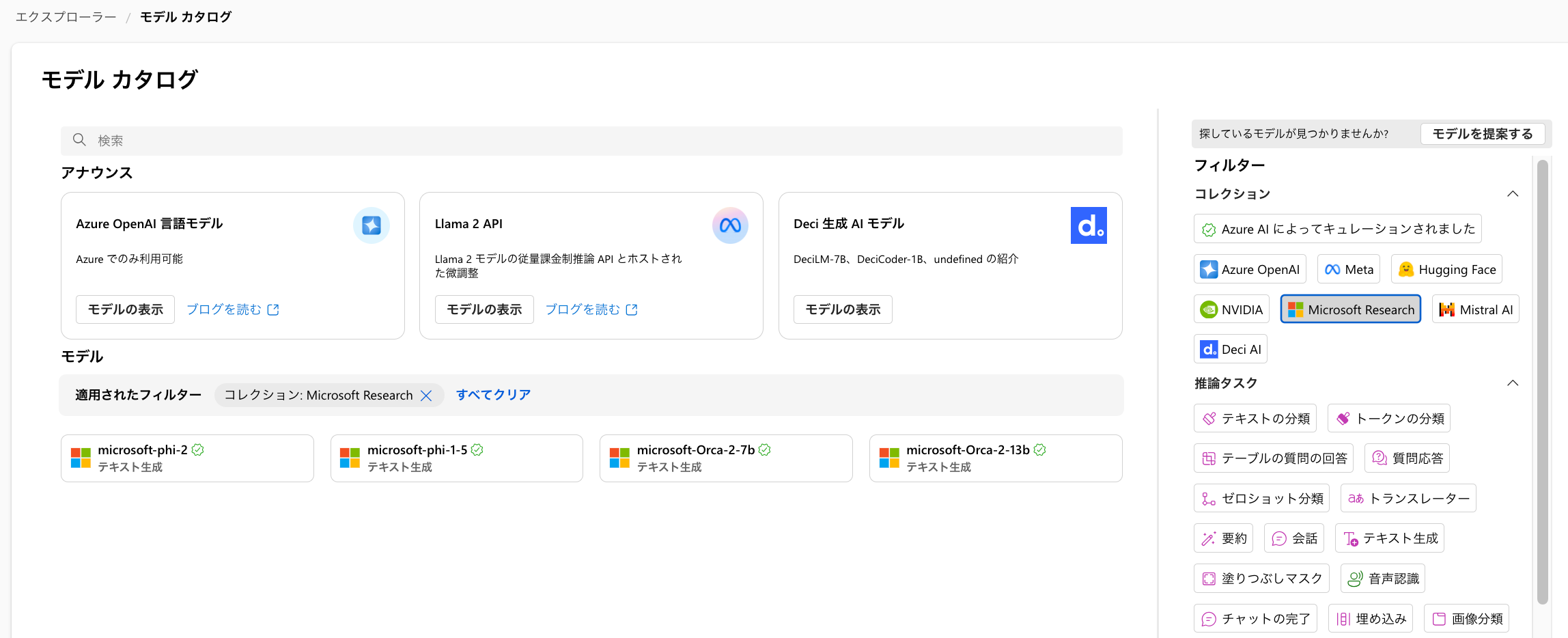Deselect the Microsoft Research collection filter
Screen dimensions: 1568x638
(1351, 309)
